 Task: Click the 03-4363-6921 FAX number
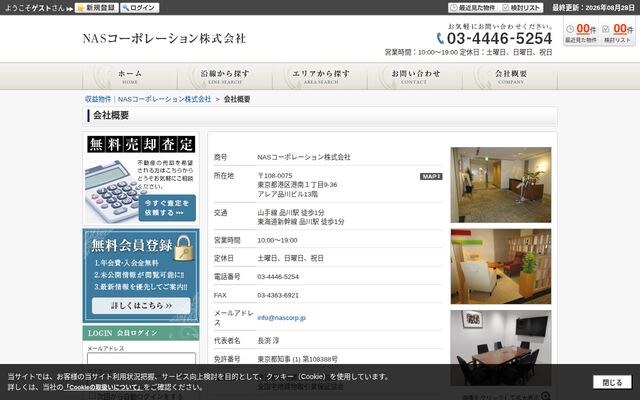pyautogui.click(x=278, y=295)
